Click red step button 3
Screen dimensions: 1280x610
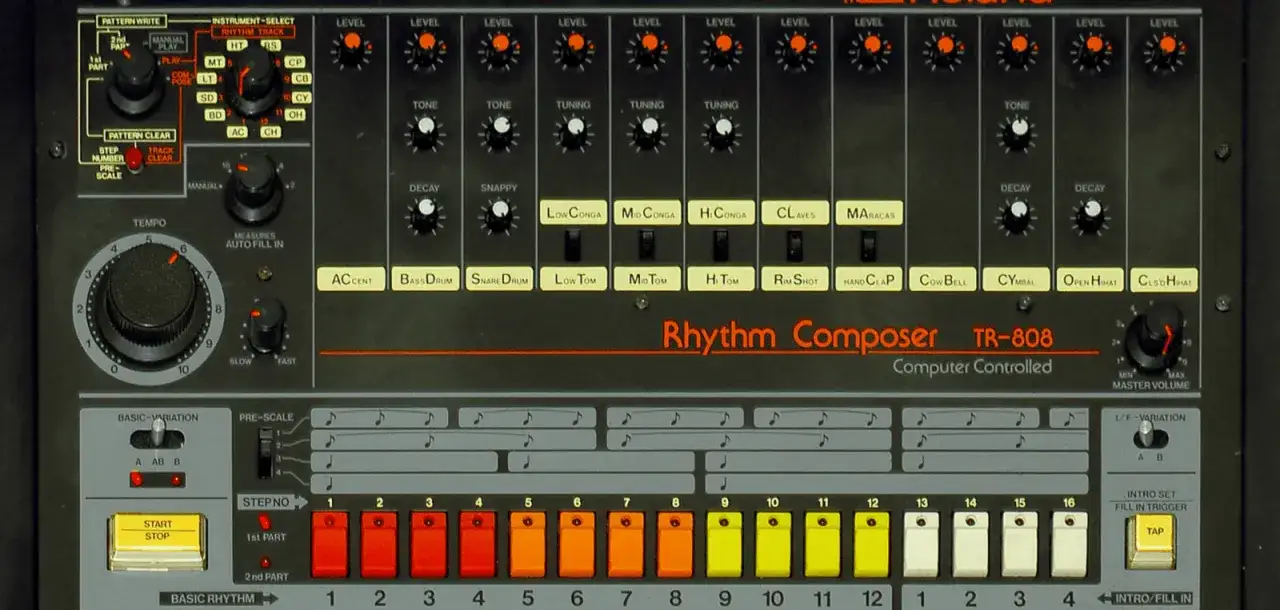coord(428,545)
